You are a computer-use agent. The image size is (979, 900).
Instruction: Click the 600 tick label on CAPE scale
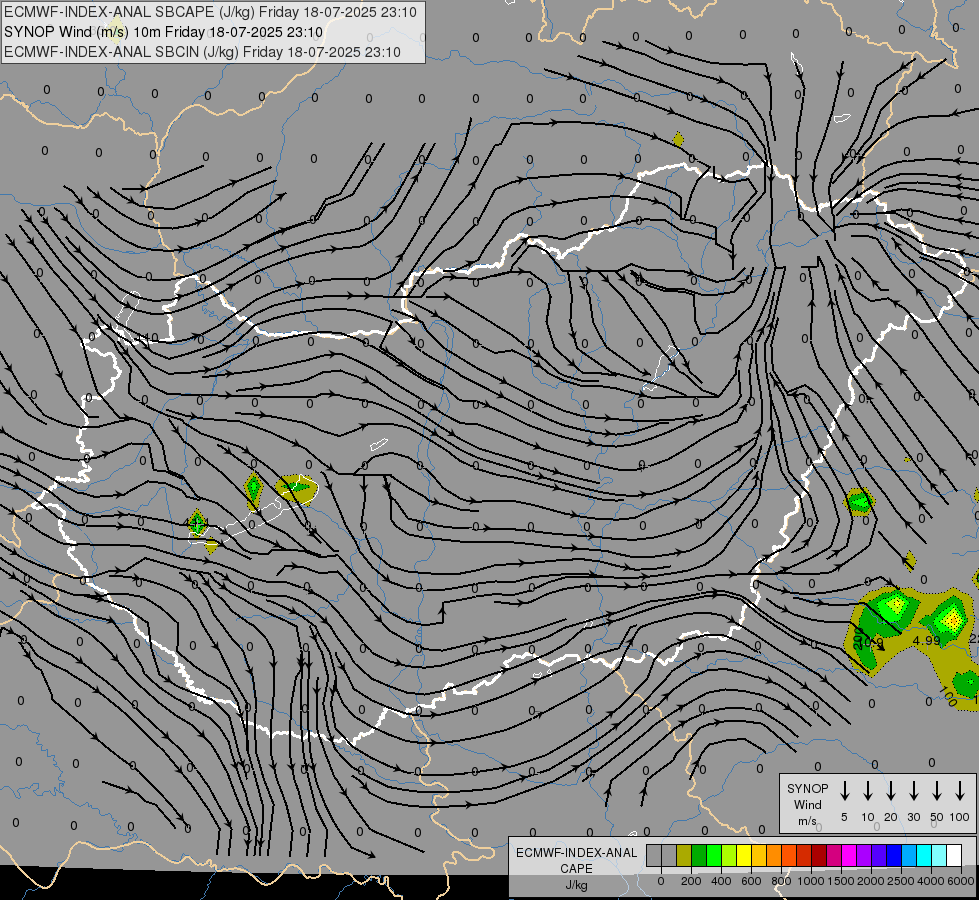click(751, 881)
